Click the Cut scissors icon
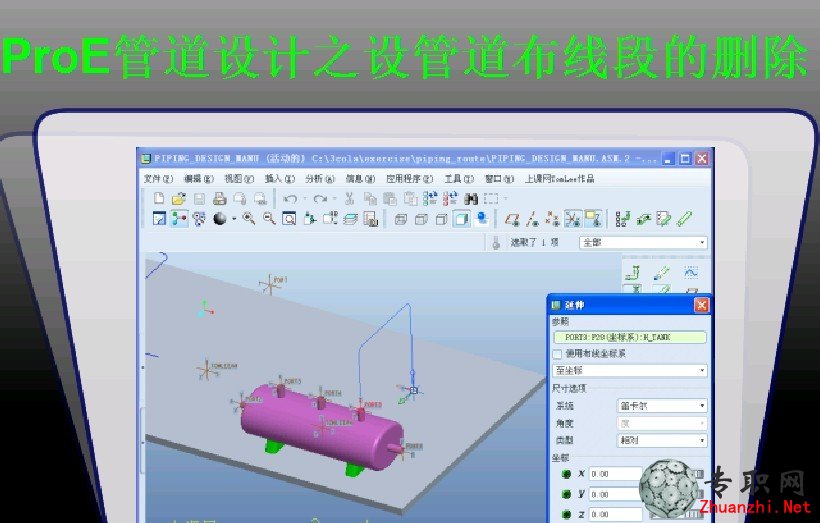Screen dimensions: 820x523 (349, 199)
